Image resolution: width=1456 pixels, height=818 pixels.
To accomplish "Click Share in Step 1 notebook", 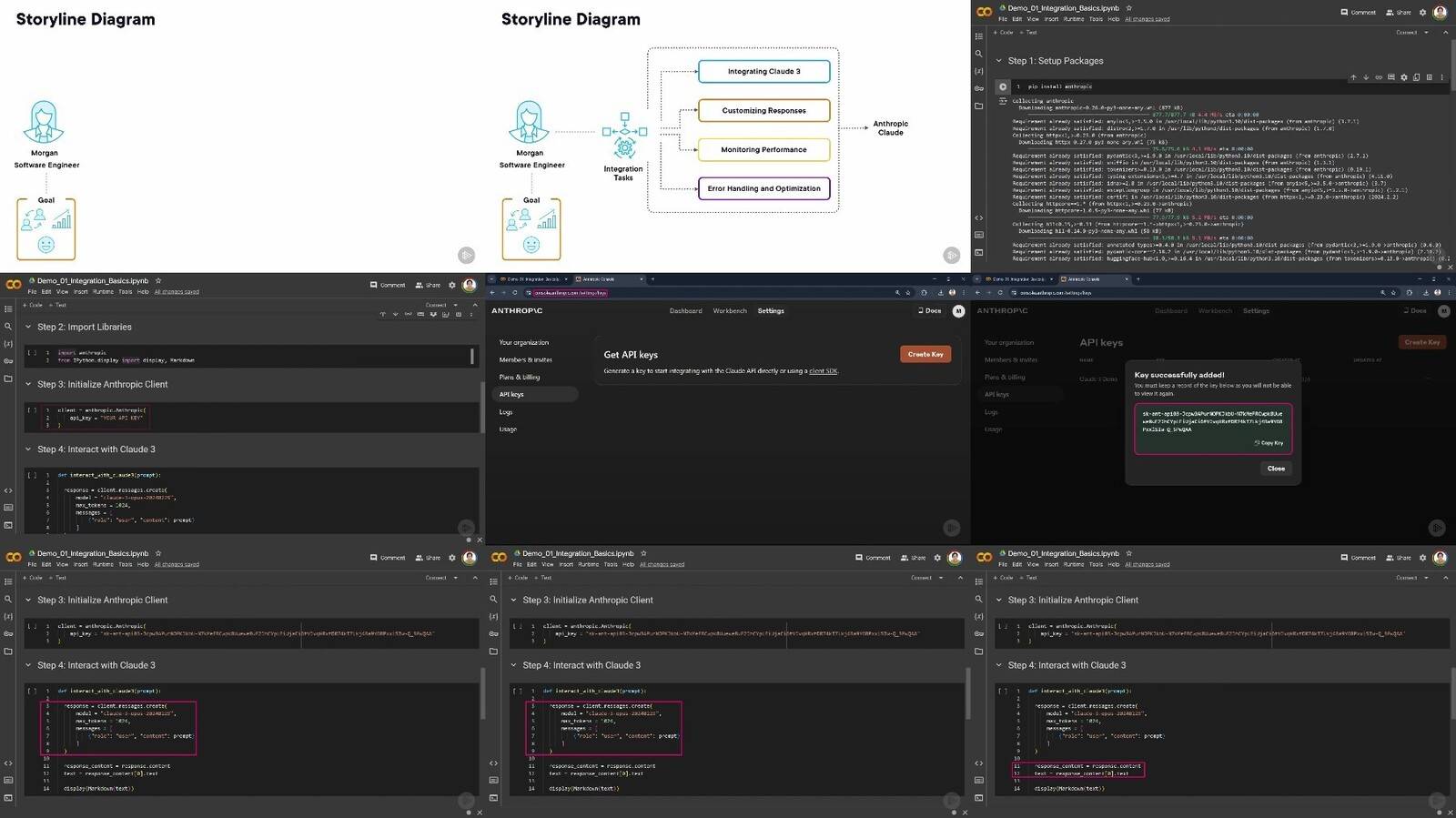I will (1399, 12).
